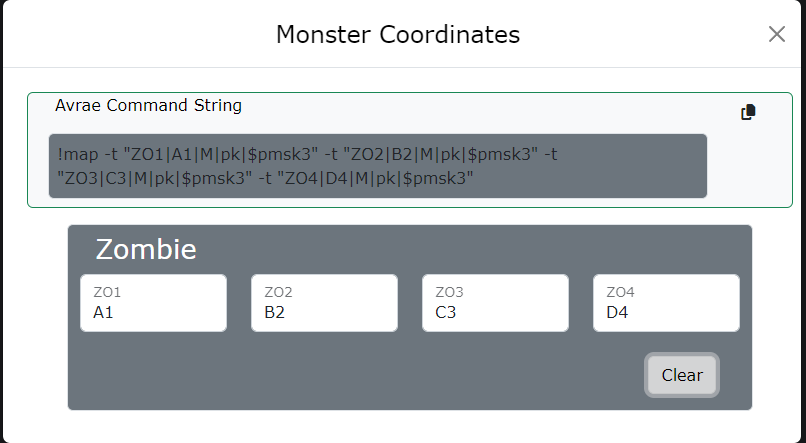Edit the ZO4 coordinate input

666,303
